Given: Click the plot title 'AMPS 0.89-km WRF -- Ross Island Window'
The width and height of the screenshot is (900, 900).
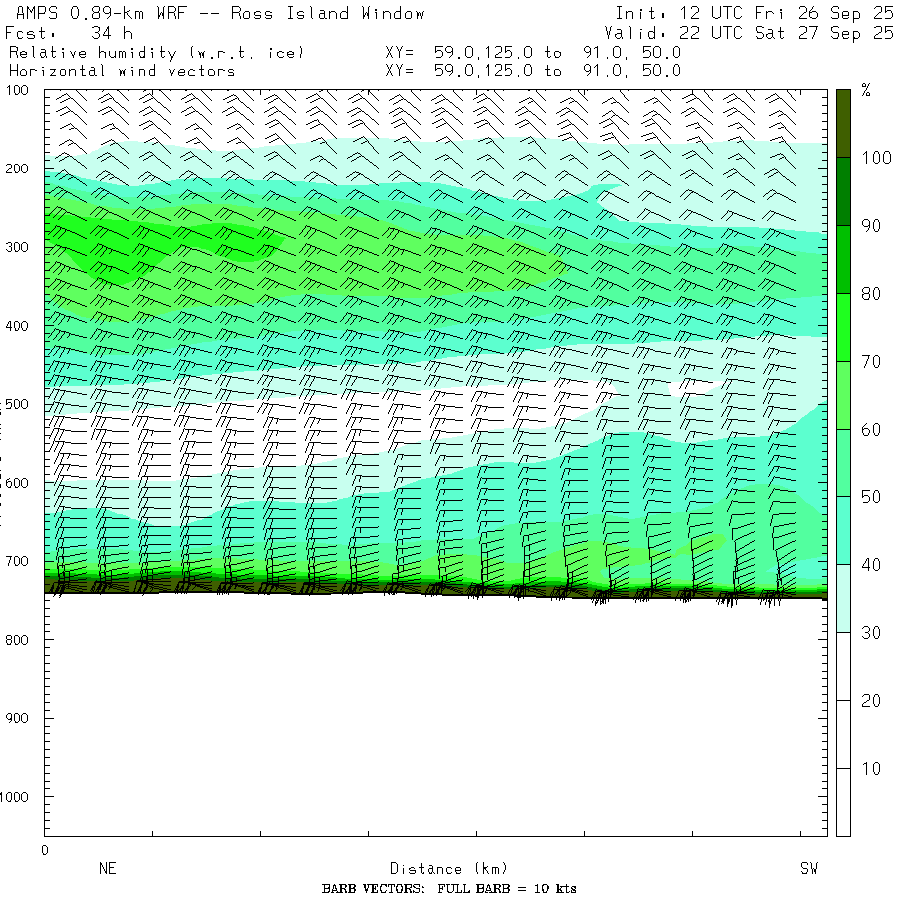Looking at the screenshot, I should pyautogui.click(x=220, y=13).
